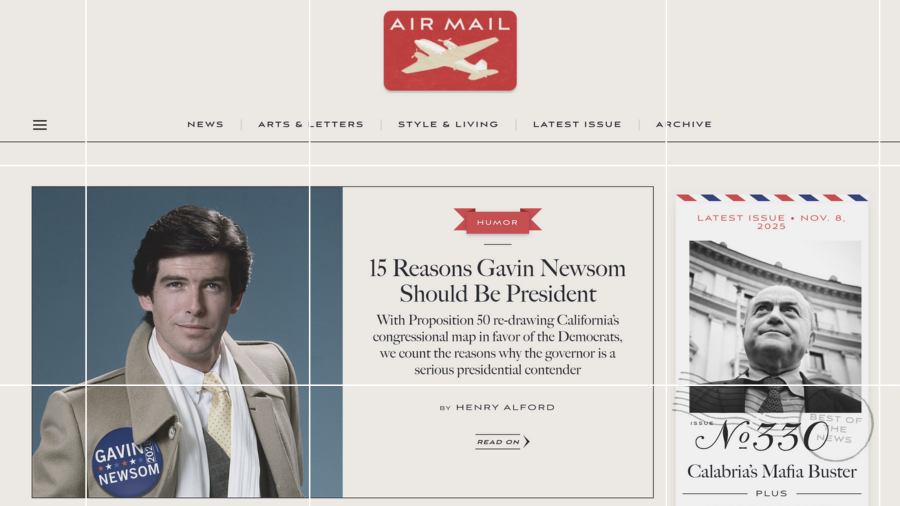Click the Gavin Newsom campaign button badge
The width and height of the screenshot is (900, 506).
click(127, 462)
